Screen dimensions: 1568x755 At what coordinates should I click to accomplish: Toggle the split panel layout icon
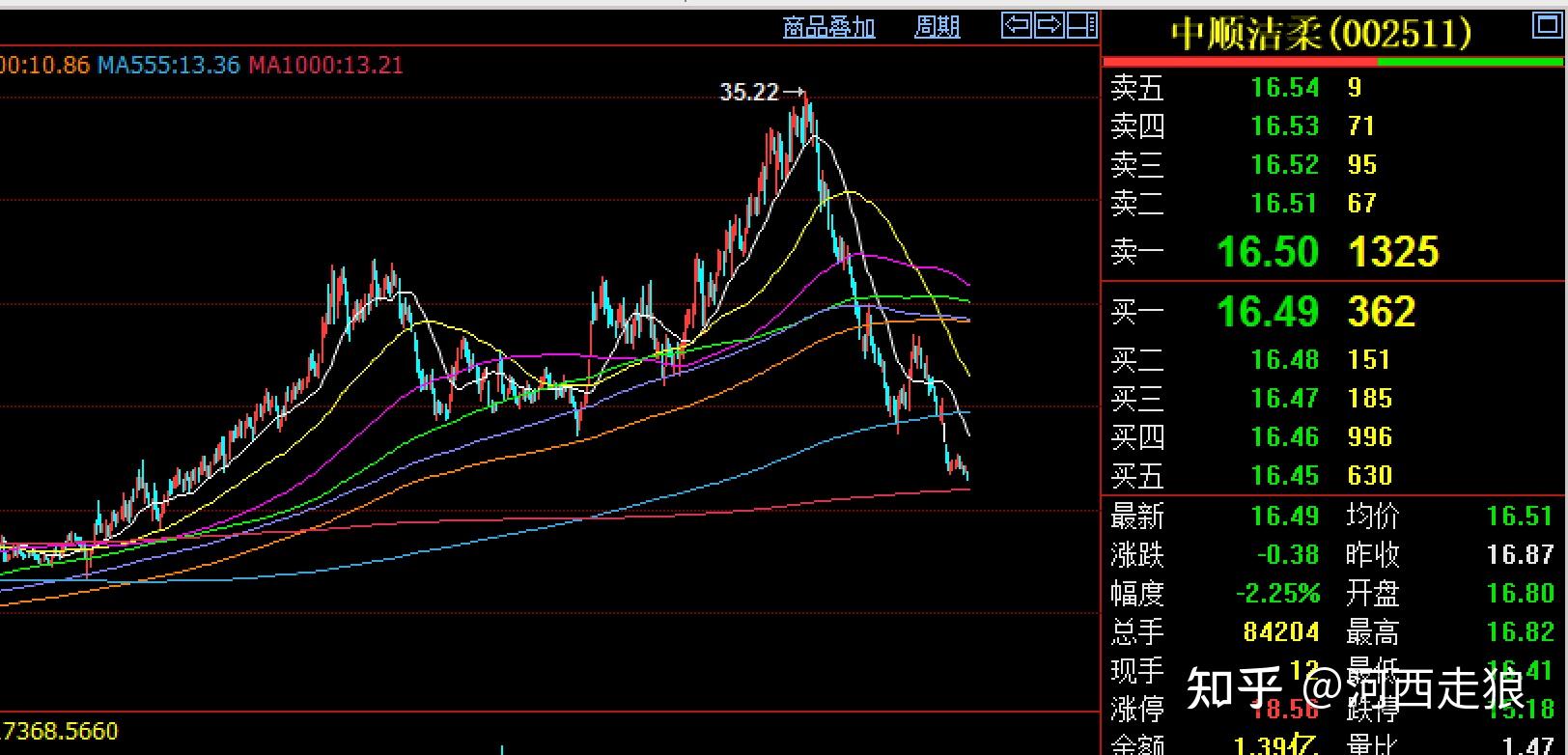coord(1081,24)
